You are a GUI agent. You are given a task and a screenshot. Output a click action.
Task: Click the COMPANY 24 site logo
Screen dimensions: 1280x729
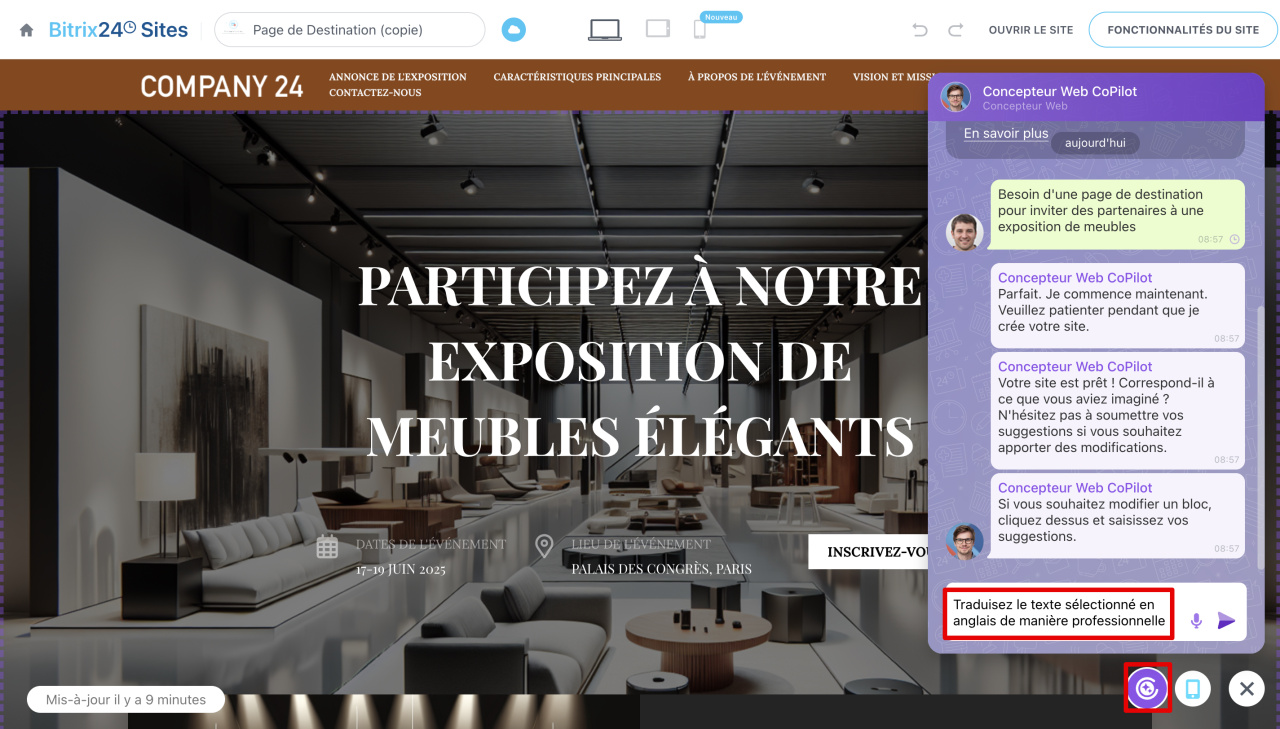[x=222, y=86]
